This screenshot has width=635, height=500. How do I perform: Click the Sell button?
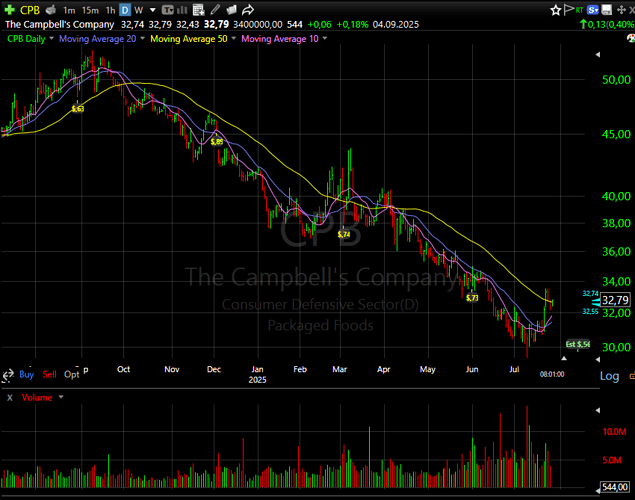(49, 374)
